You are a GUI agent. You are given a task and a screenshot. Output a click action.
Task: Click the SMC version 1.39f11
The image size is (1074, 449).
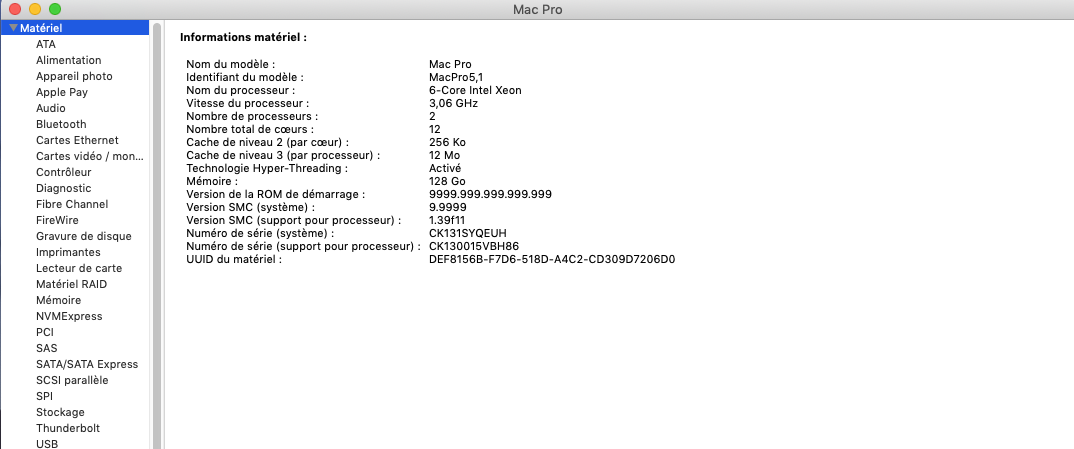pos(448,220)
